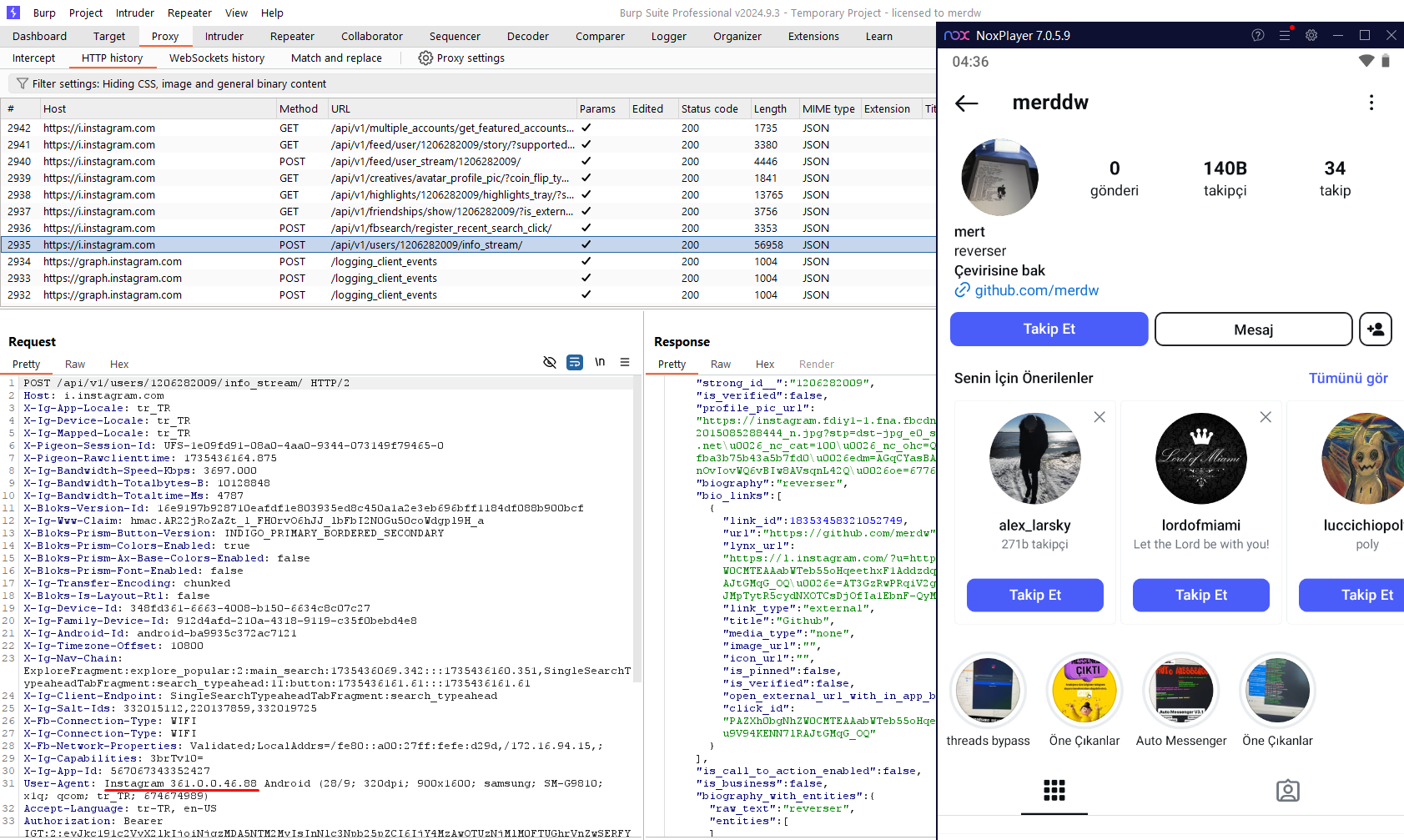Open WebSockets history sub-tab
1404x840 pixels.
click(217, 58)
